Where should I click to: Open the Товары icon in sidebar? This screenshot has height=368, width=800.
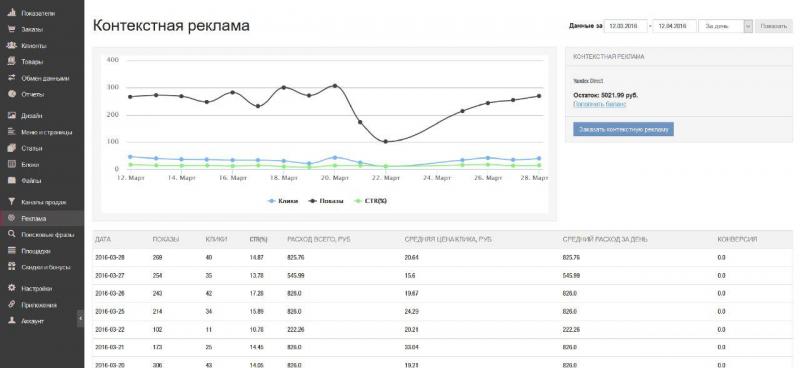tap(11, 61)
